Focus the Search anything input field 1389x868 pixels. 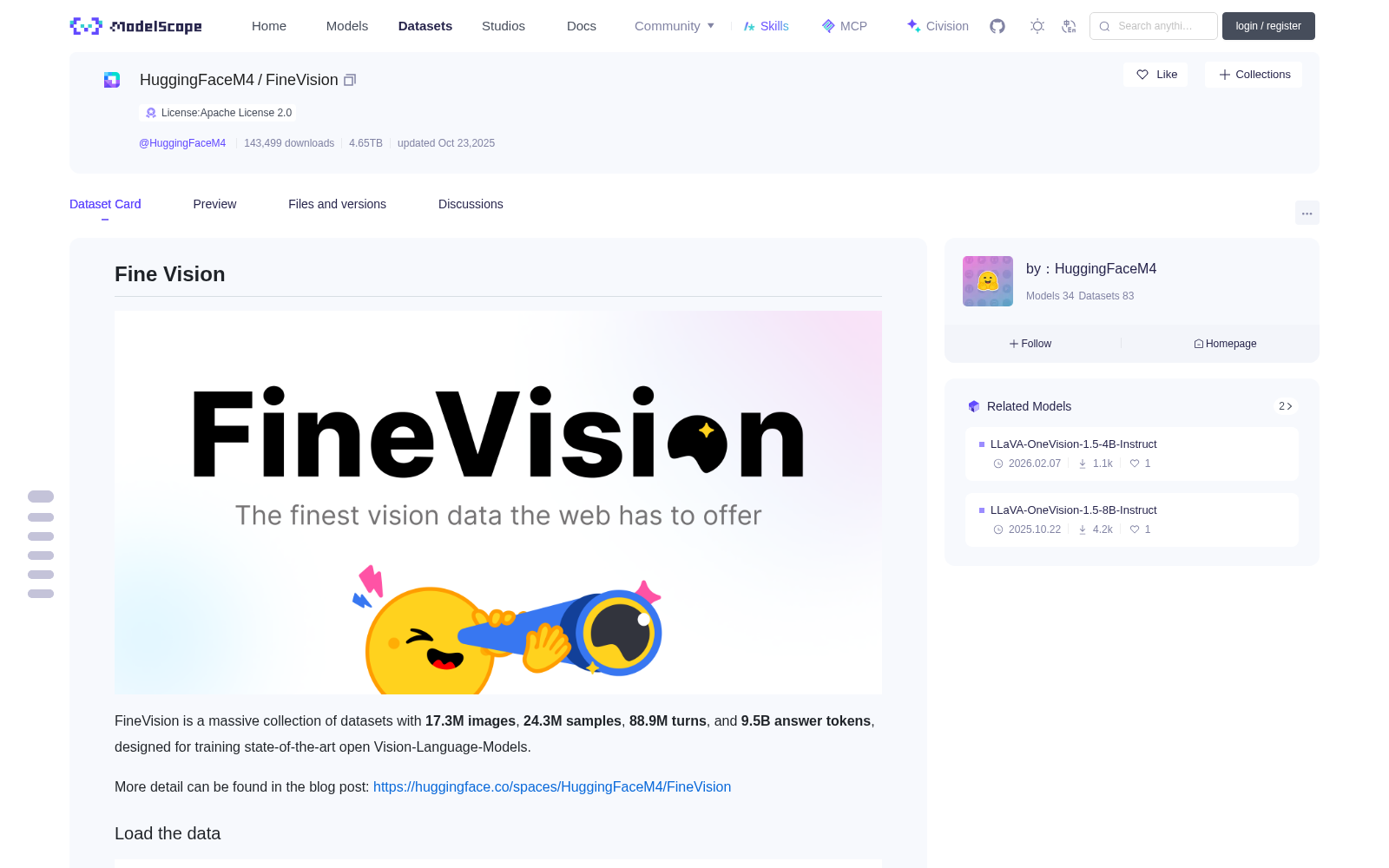[1154, 26]
